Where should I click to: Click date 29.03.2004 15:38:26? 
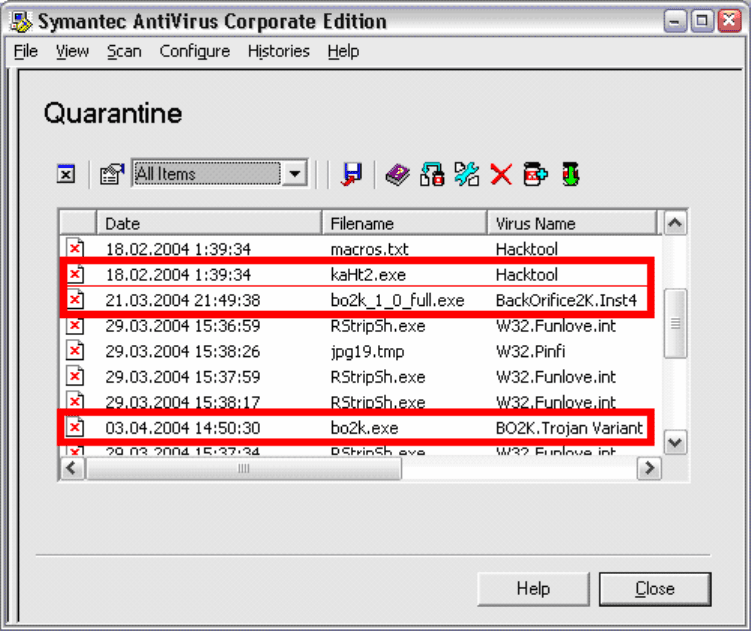click(182, 351)
